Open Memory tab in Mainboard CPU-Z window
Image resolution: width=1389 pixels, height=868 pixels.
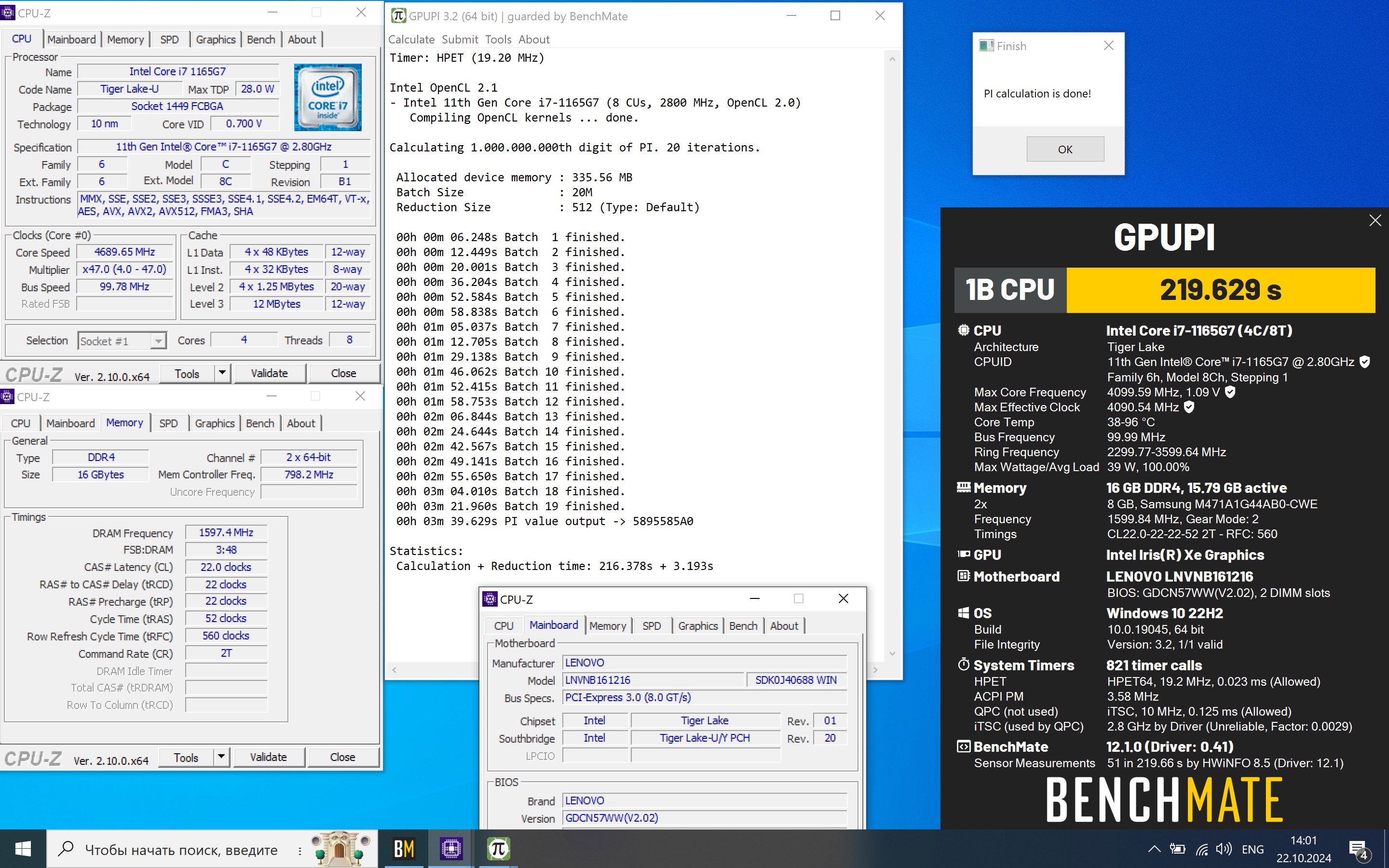point(607,626)
